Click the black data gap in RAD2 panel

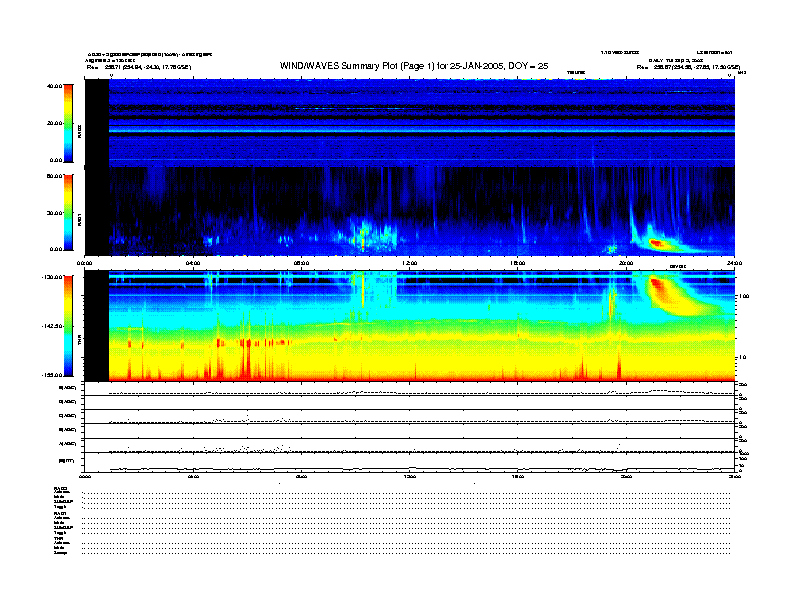[x=97, y=123]
